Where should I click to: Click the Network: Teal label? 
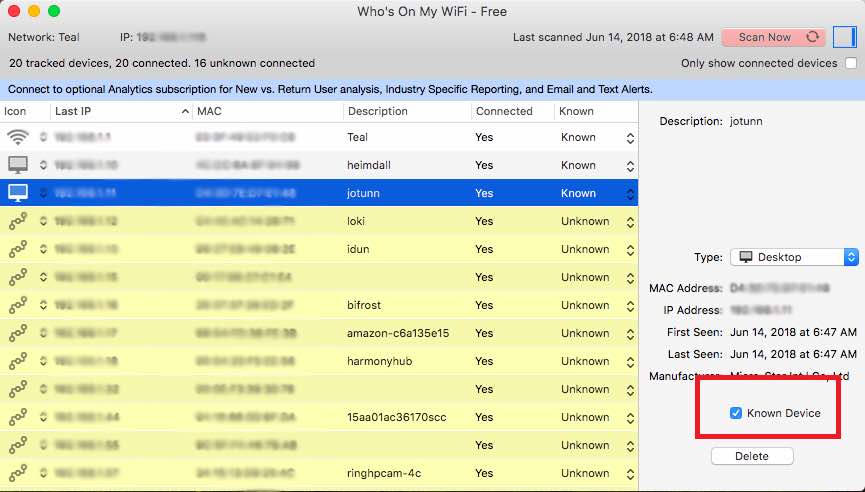tap(44, 38)
